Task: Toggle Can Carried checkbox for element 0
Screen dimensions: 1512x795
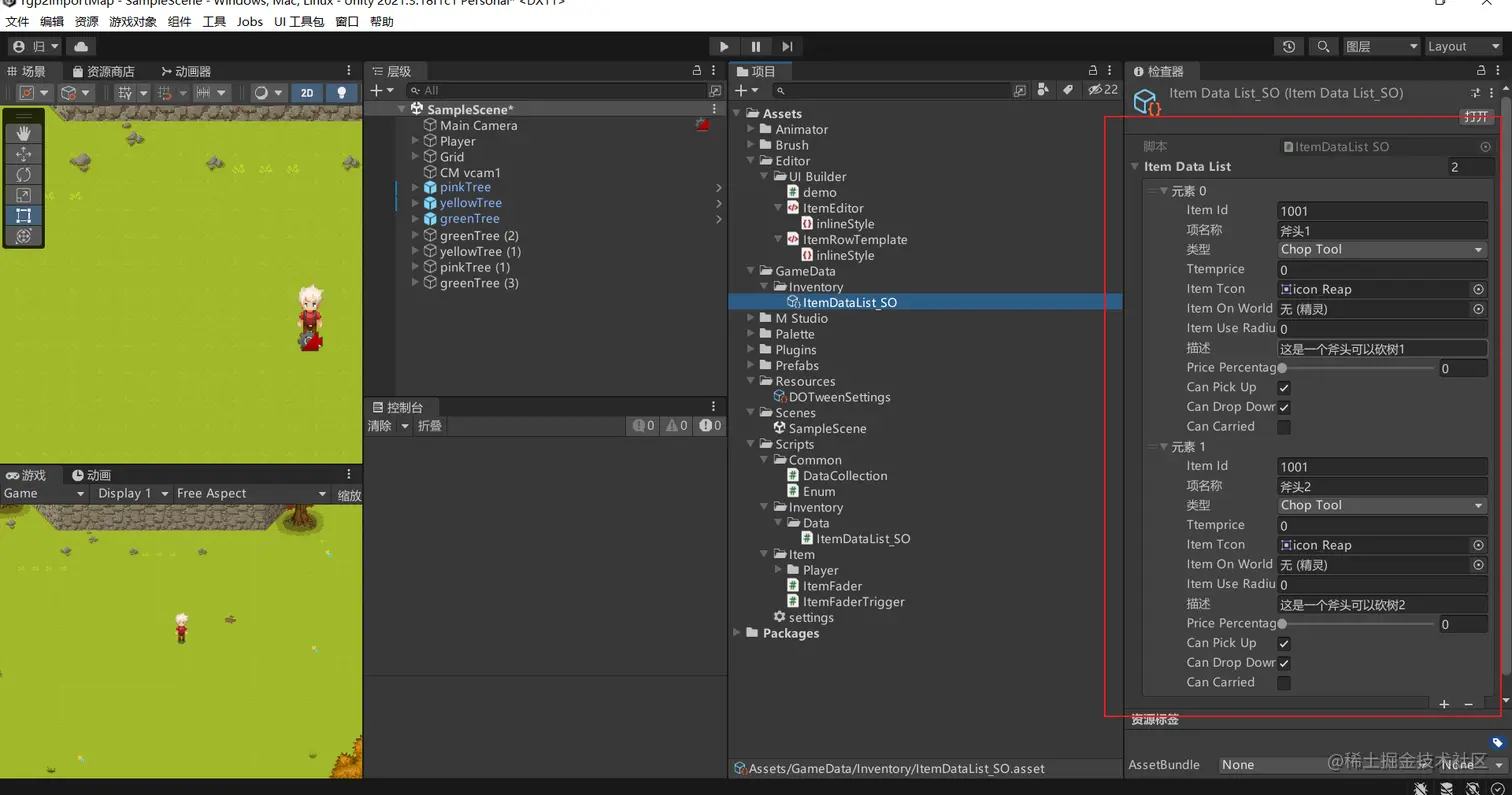Action: [x=1284, y=427]
